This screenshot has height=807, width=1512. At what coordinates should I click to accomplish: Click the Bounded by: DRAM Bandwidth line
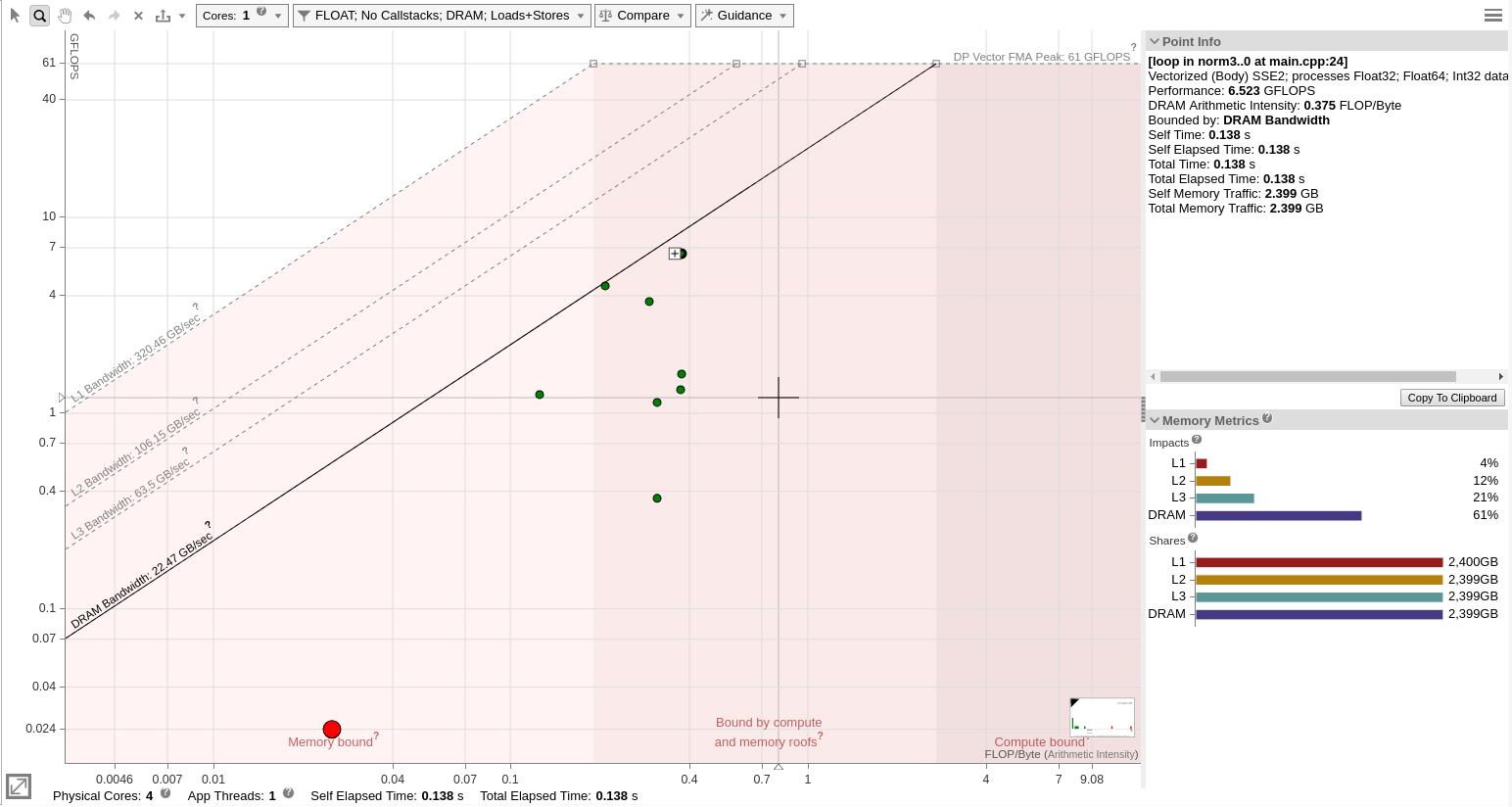(1239, 120)
